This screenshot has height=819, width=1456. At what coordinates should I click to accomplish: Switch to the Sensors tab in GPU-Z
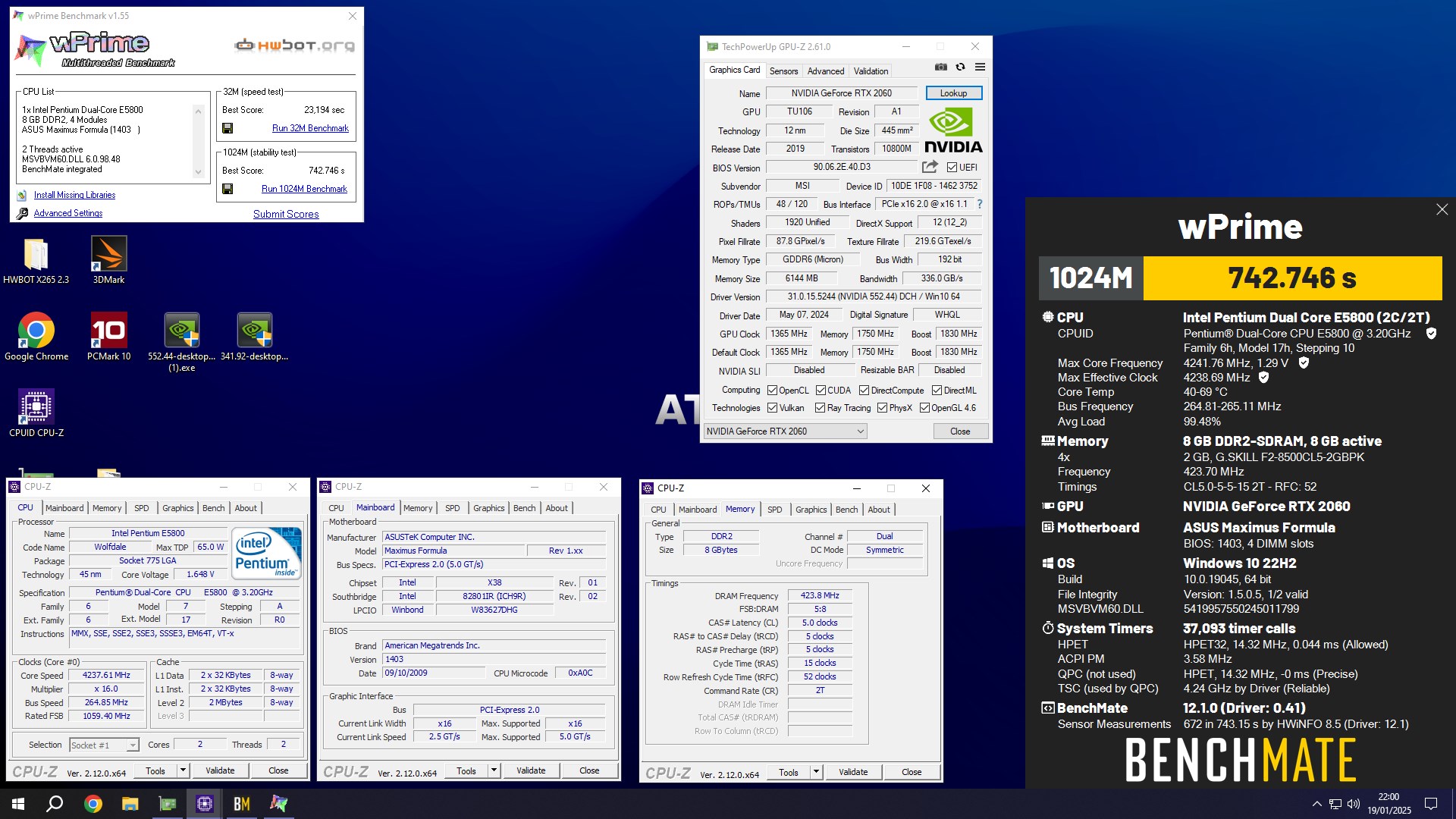pyautogui.click(x=783, y=71)
